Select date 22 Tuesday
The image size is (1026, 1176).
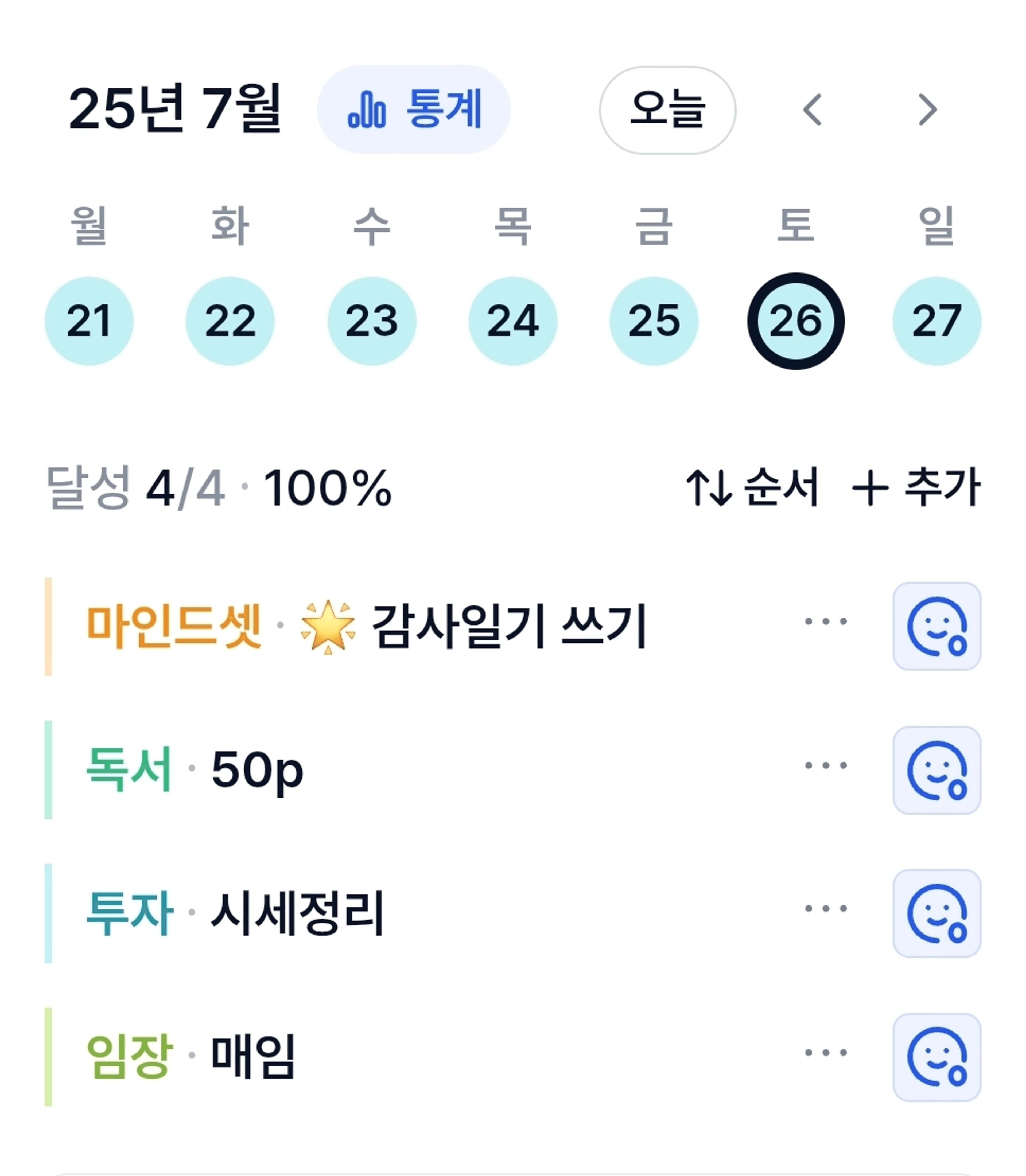click(230, 321)
